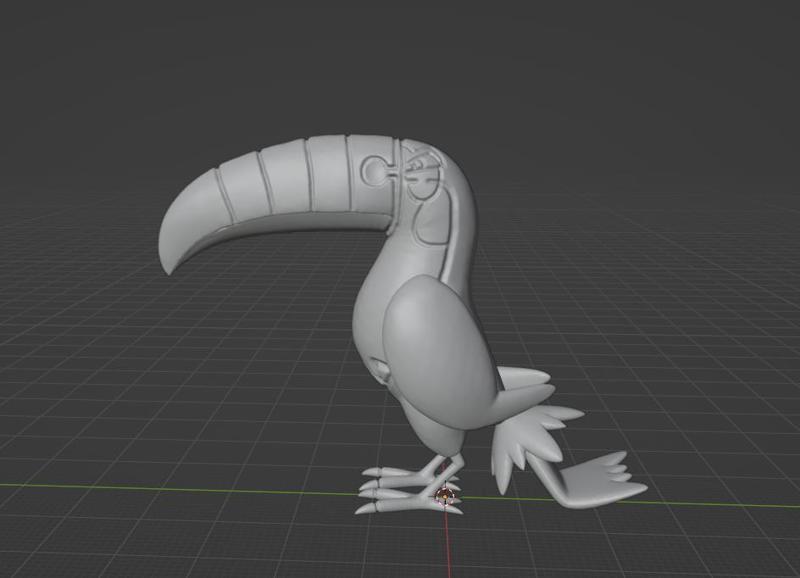Viewport: 800px width, 578px height.
Task: Select the object origin gizmo at the feet
Action: coord(446,495)
